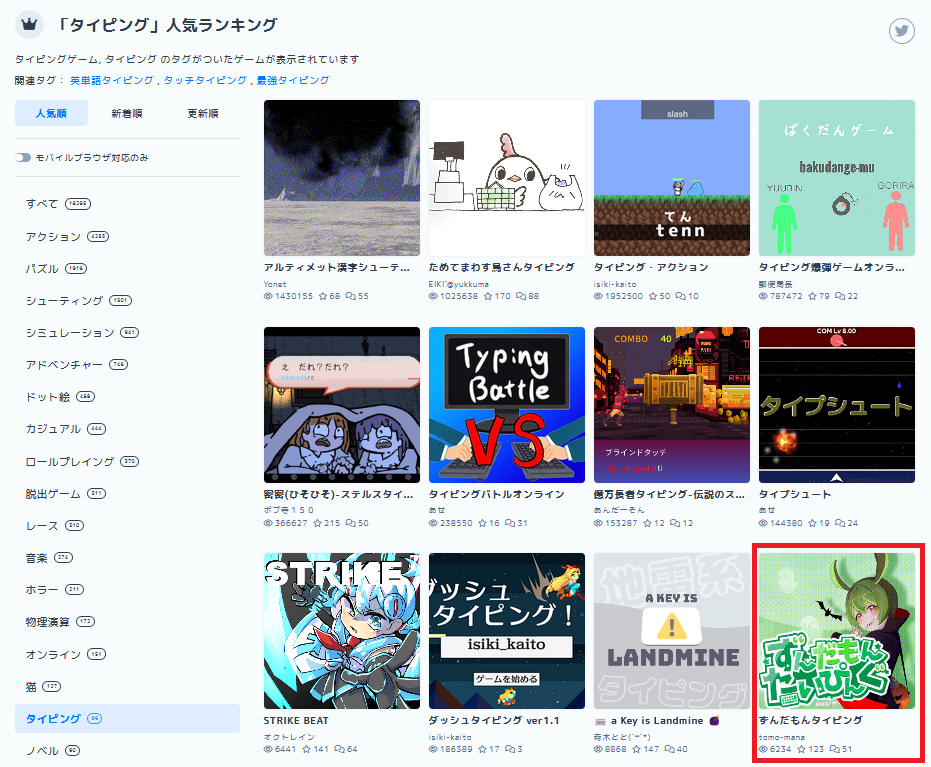Click author isiki-kaito under タイピング・アクション
The image size is (931, 767).
point(615,284)
